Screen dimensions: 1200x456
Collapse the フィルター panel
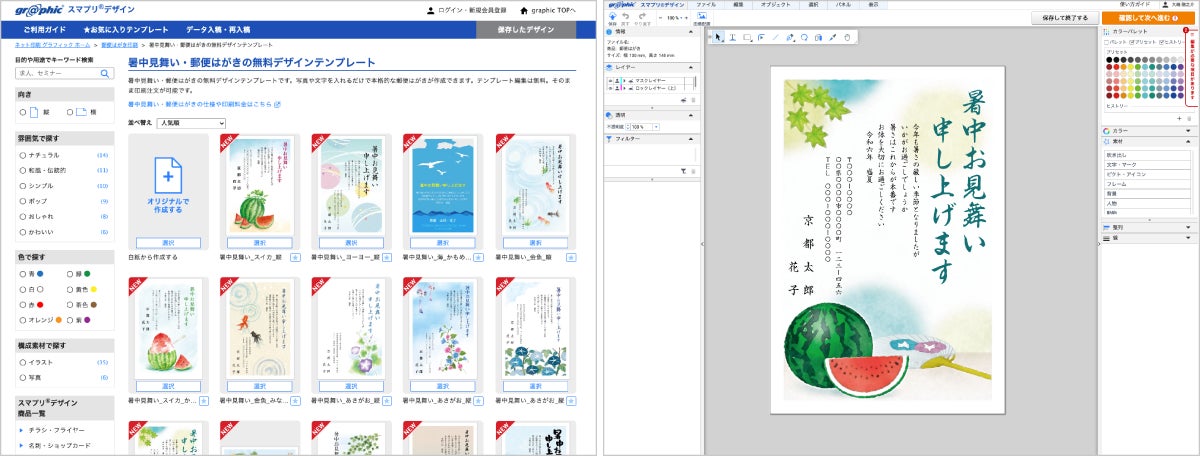[x=691, y=138]
